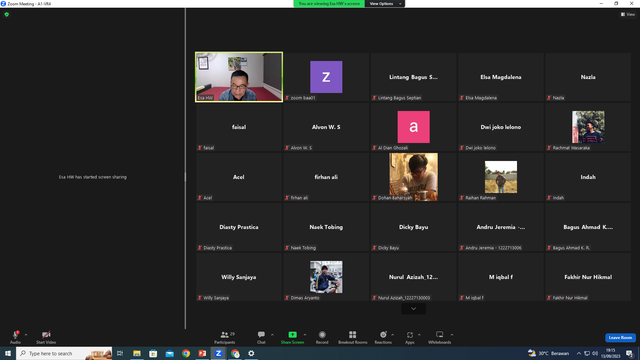Click the Dwi joko lelono participant tile

(501, 127)
